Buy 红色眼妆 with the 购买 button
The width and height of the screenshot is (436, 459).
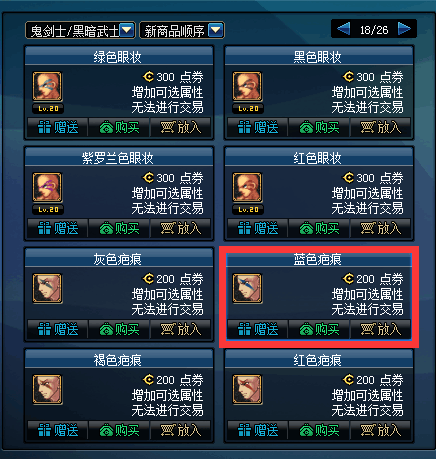319,228
